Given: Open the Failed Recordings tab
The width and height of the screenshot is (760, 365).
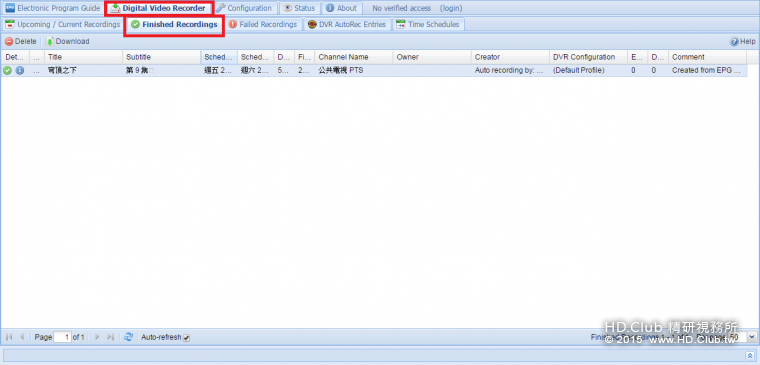Looking at the screenshot, I should point(263,24).
